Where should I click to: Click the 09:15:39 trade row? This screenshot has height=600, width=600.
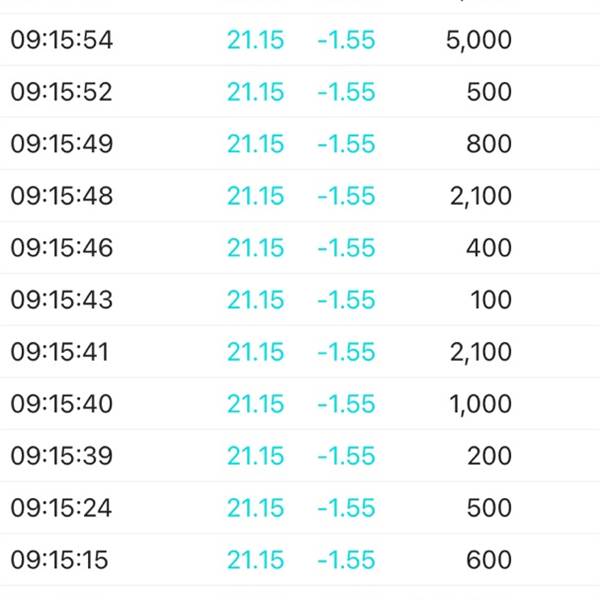coord(300,456)
